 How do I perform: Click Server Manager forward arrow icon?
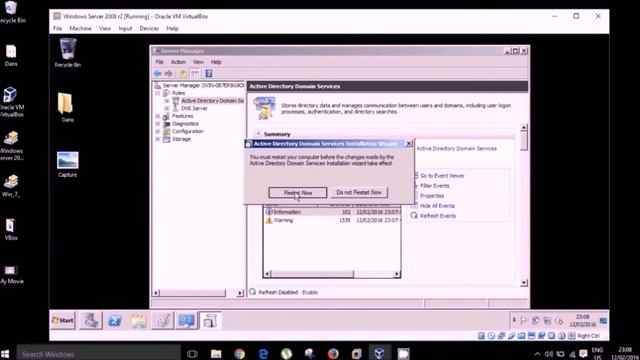point(169,74)
